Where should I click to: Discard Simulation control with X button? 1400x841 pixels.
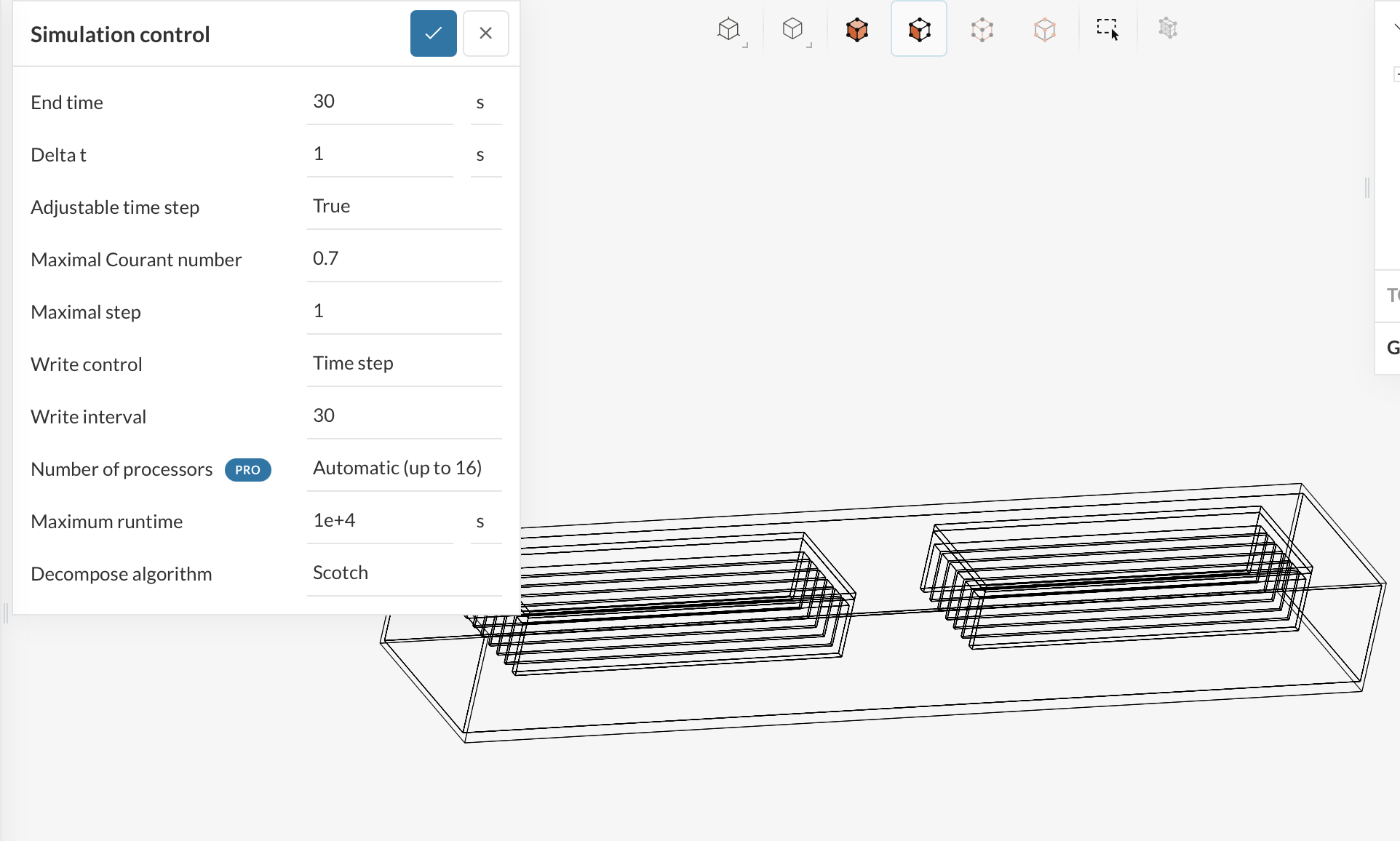[x=485, y=33]
